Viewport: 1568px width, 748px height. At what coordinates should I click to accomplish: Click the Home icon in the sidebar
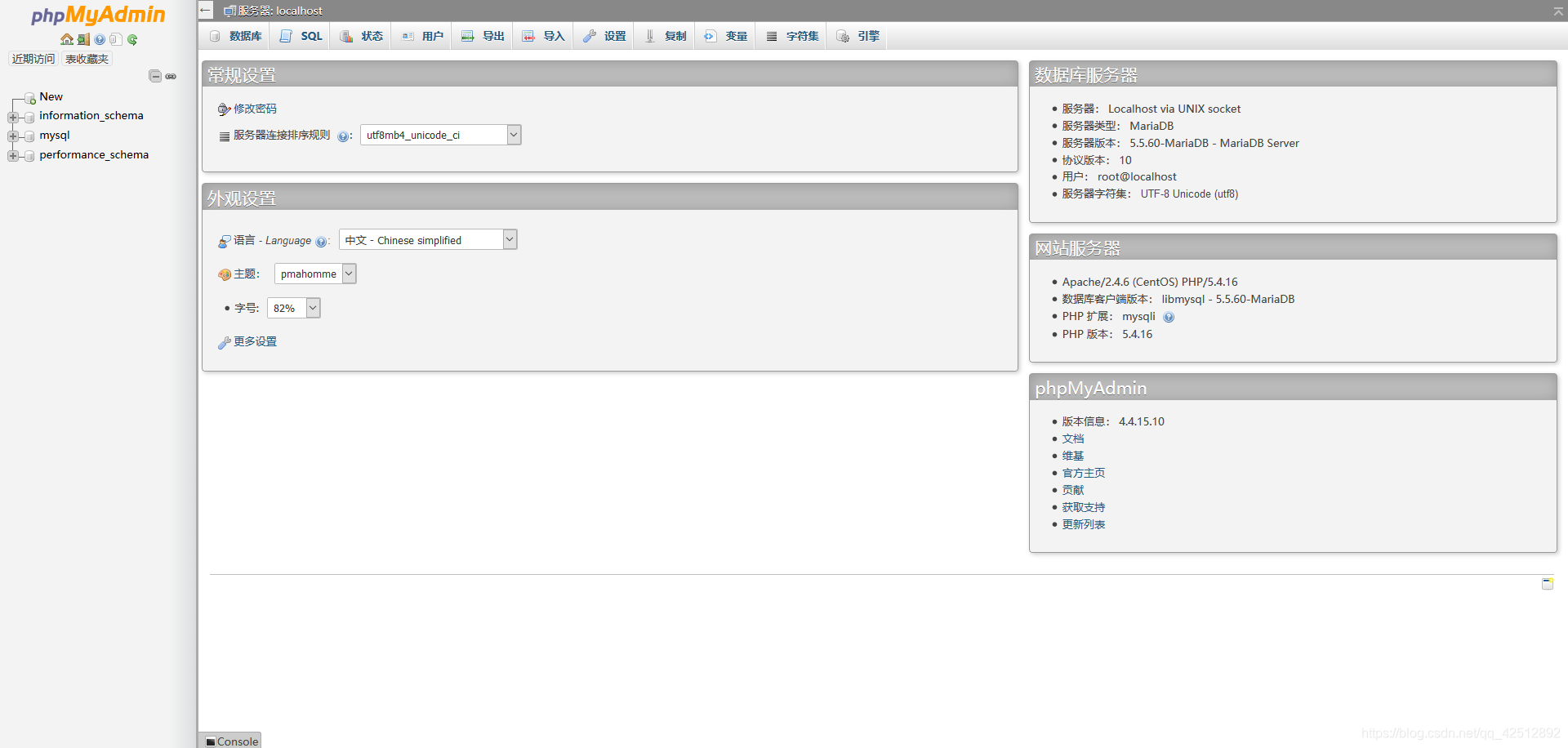67,39
